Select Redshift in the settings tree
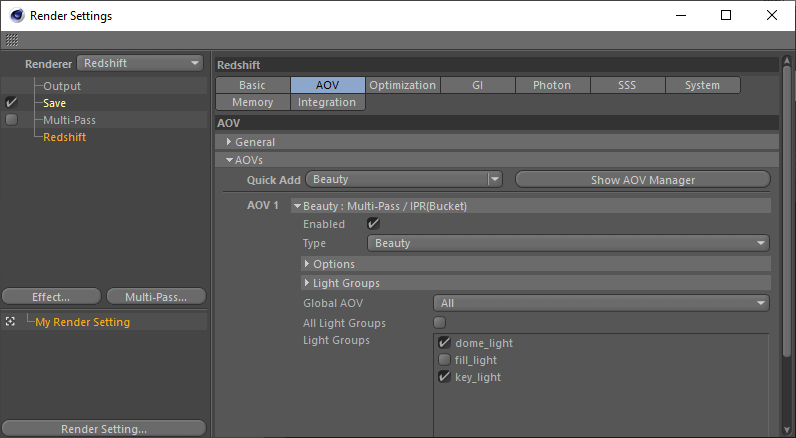Image resolution: width=796 pixels, height=438 pixels. (64, 137)
